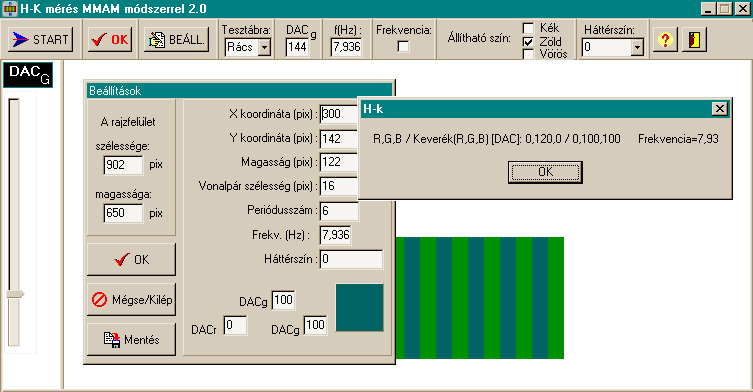Click the yellow question mark help icon
The image size is (753, 392).
665,39
